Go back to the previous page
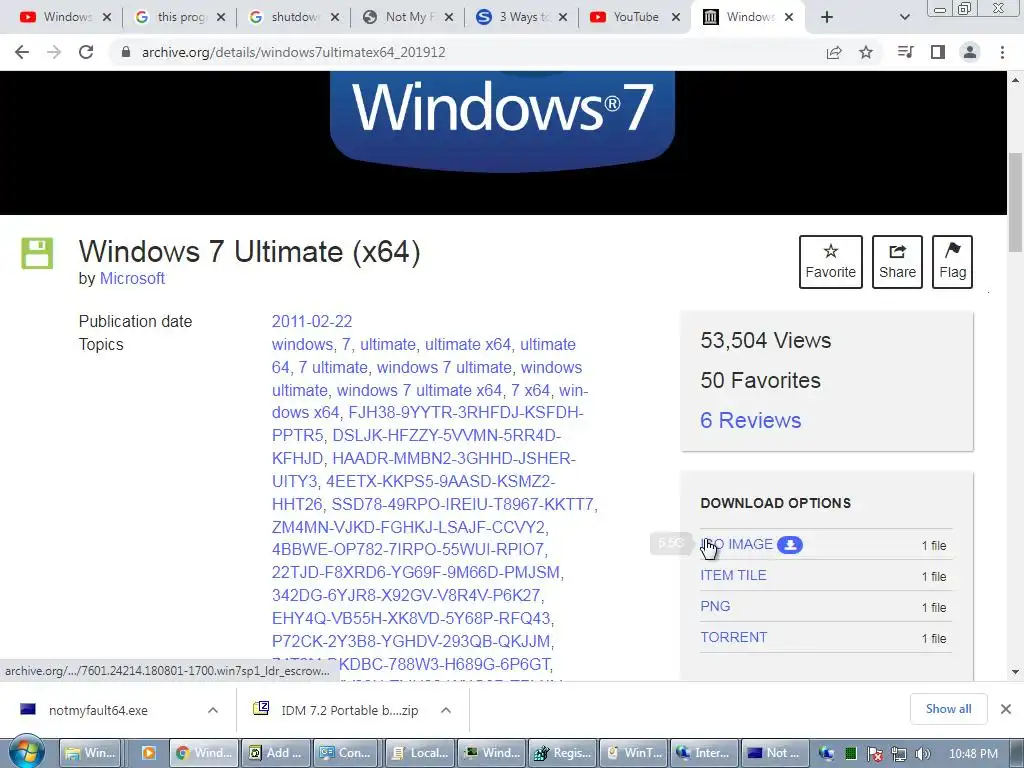Screen dimensions: 1024x768 pos(22,52)
